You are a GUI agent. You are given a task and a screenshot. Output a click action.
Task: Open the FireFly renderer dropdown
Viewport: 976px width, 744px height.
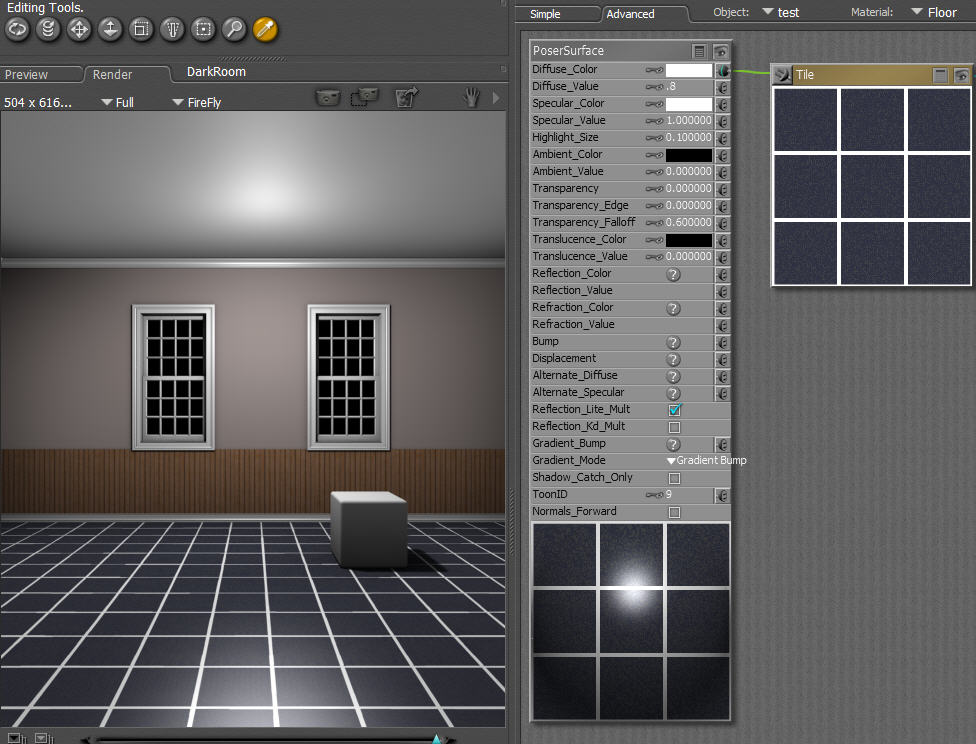[x=196, y=102]
